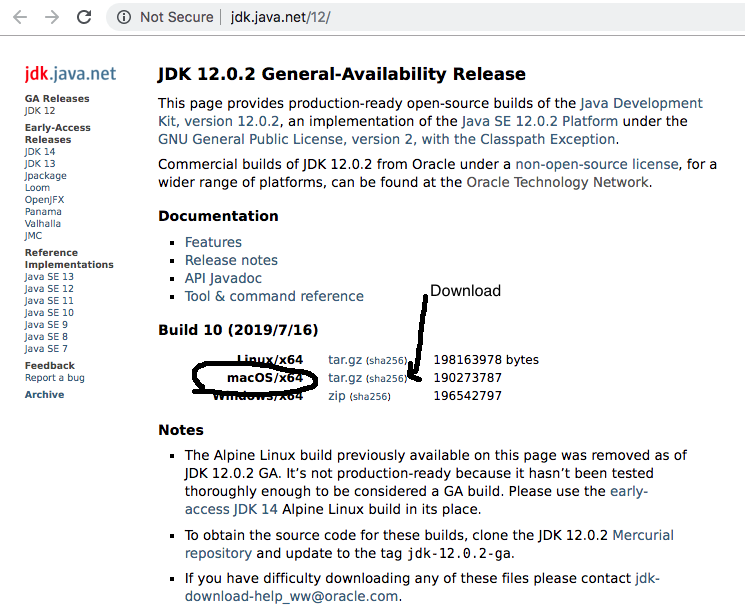Click the jdk-download-help email link
The height and width of the screenshot is (611, 745).
[422, 587]
